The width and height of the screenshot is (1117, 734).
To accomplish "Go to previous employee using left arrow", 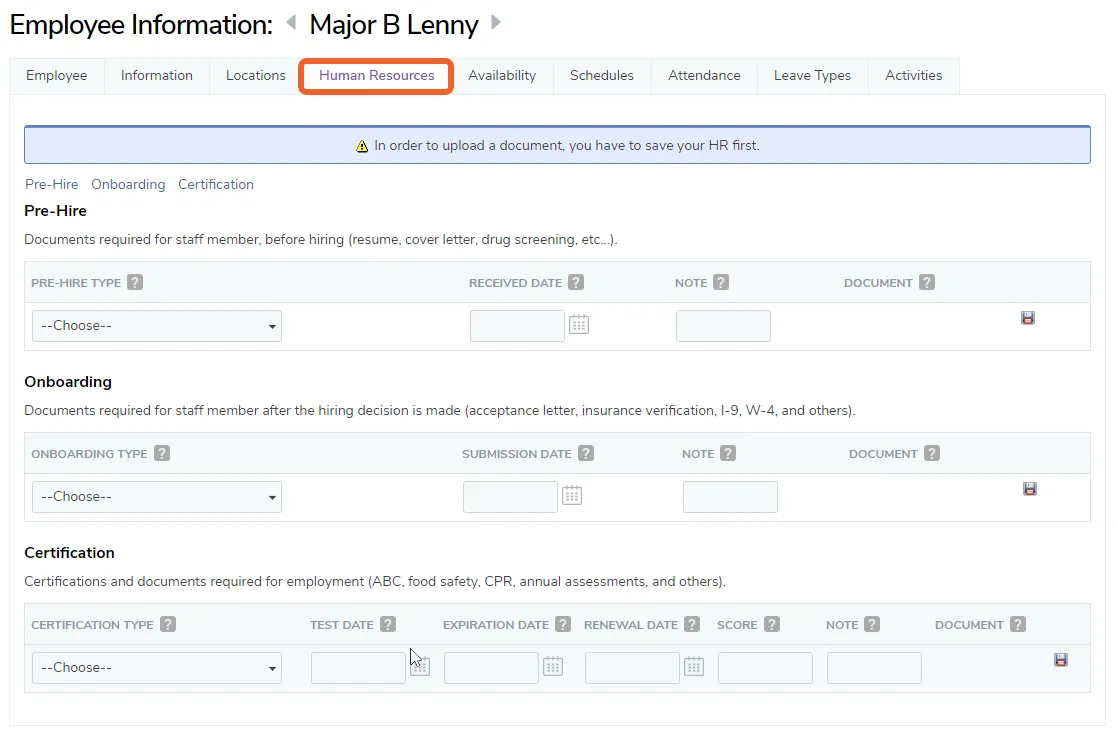I will pyautogui.click(x=291, y=23).
